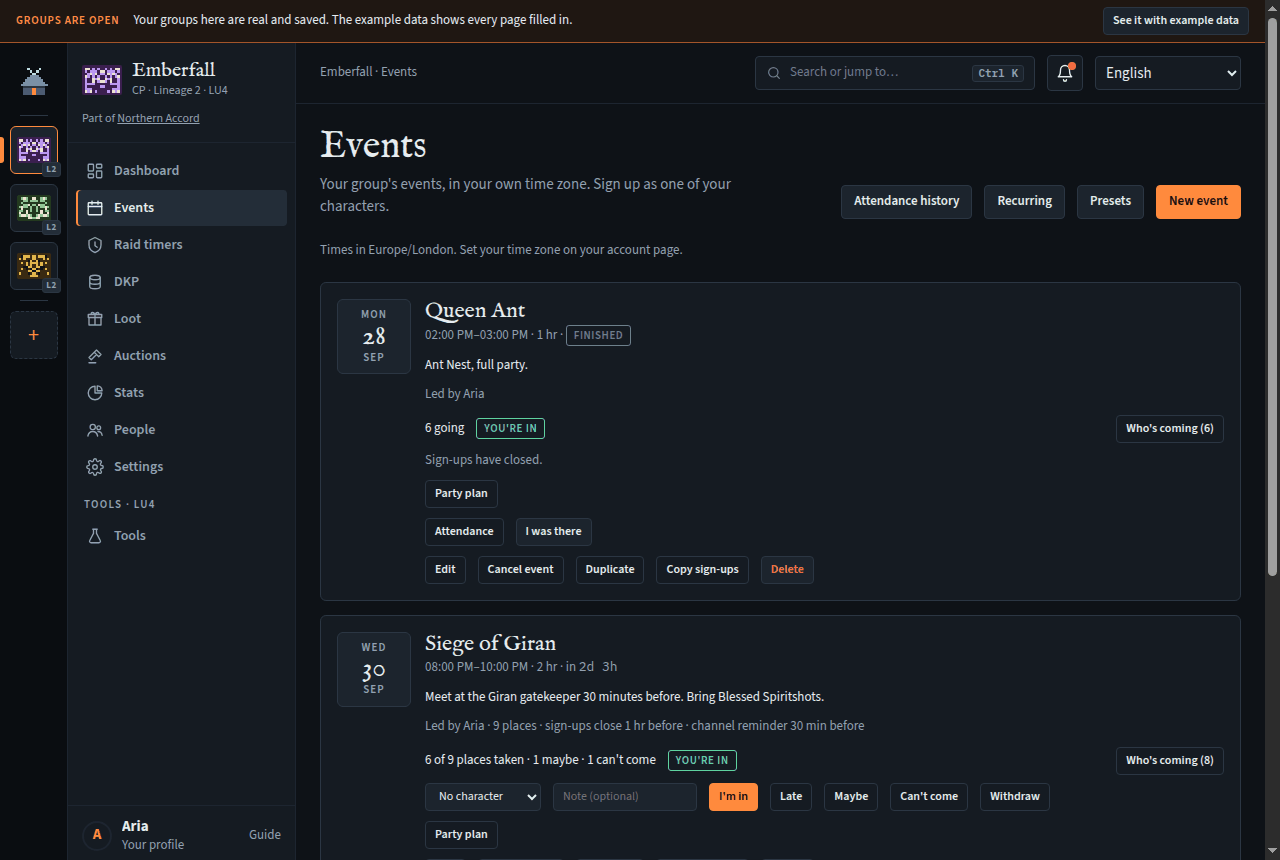The image size is (1280, 860).
Task: Click the DKP database icon
Action: (95, 282)
